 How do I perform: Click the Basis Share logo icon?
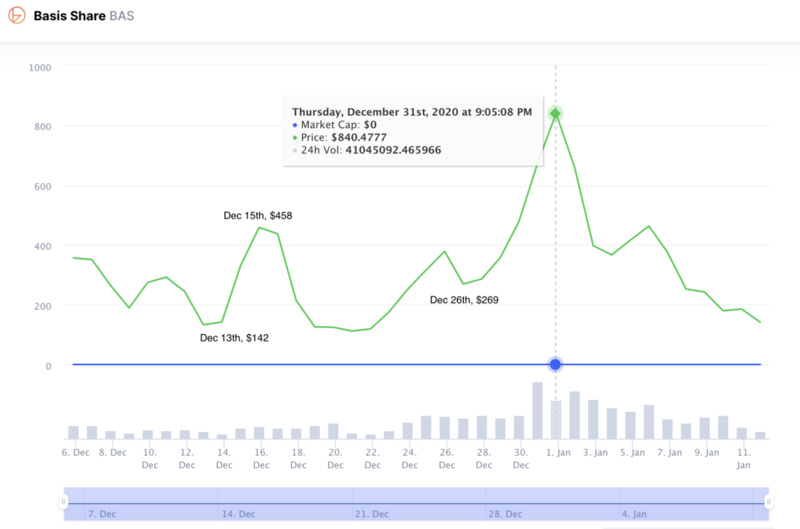[x=16, y=15]
